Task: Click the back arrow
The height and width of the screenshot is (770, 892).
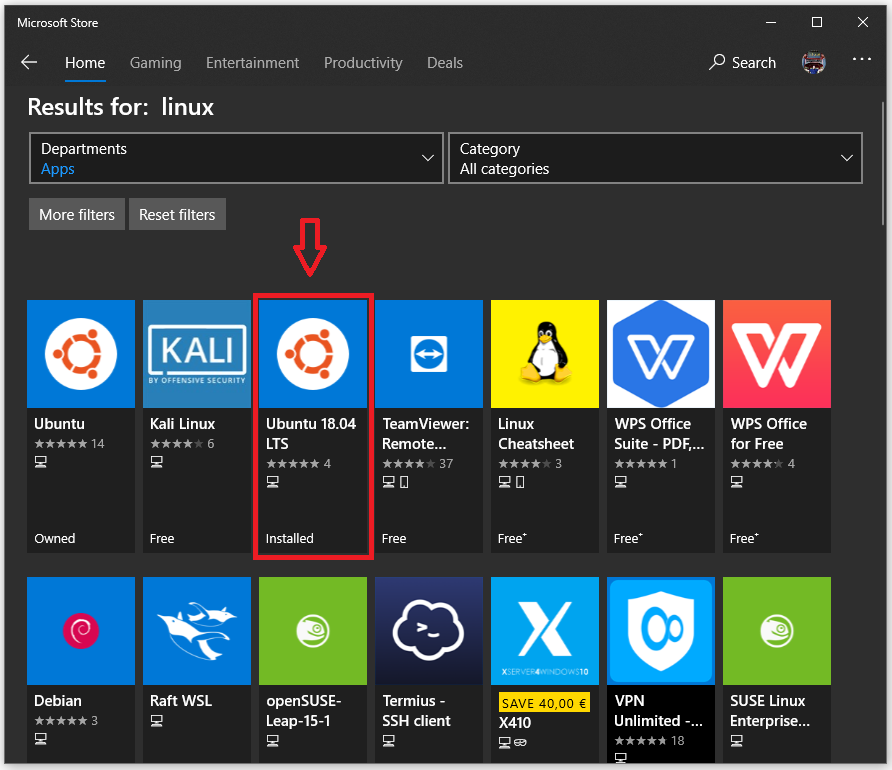Action: click(x=29, y=63)
